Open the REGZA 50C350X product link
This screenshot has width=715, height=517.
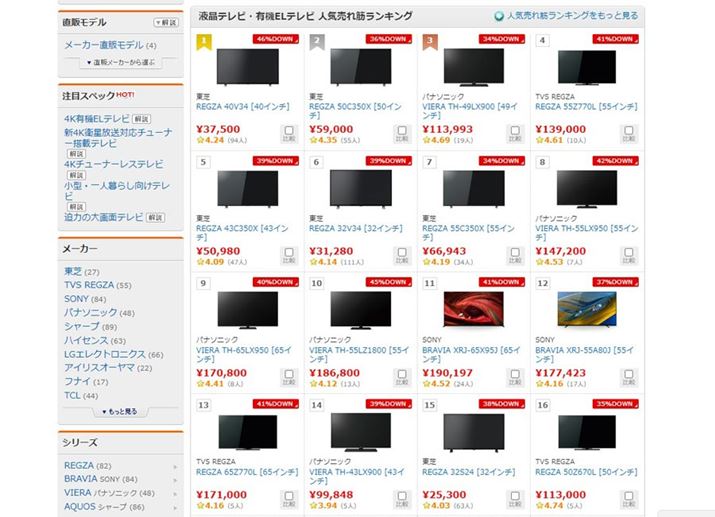tap(355, 111)
